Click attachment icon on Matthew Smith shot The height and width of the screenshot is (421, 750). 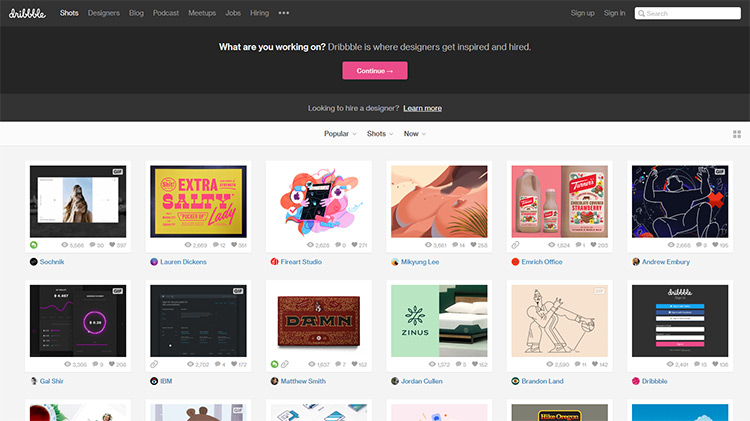tap(285, 364)
